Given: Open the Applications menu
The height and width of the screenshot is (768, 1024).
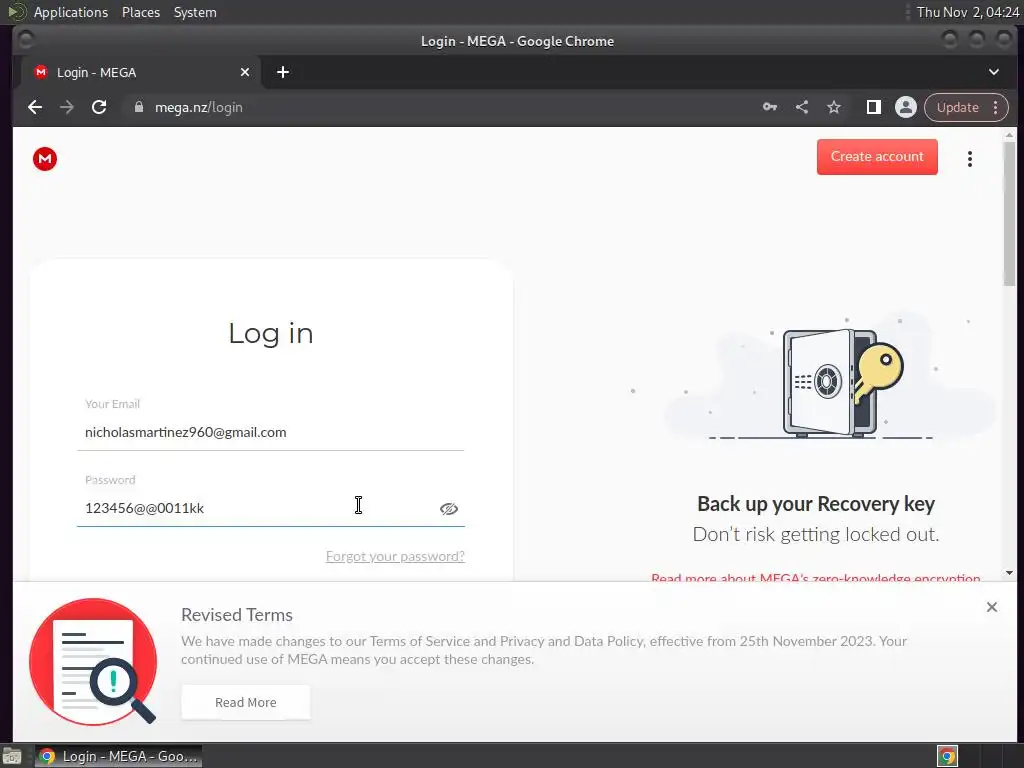Looking at the screenshot, I should (71, 12).
